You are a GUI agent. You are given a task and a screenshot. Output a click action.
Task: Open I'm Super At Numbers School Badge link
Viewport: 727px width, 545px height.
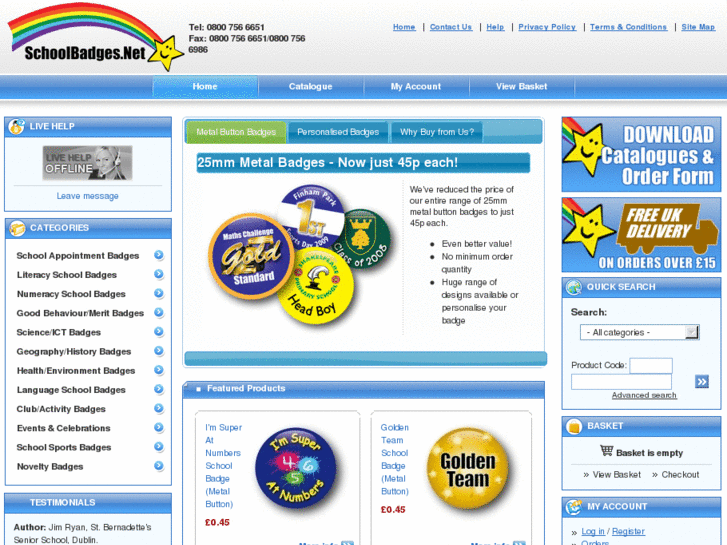[x=223, y=466]
